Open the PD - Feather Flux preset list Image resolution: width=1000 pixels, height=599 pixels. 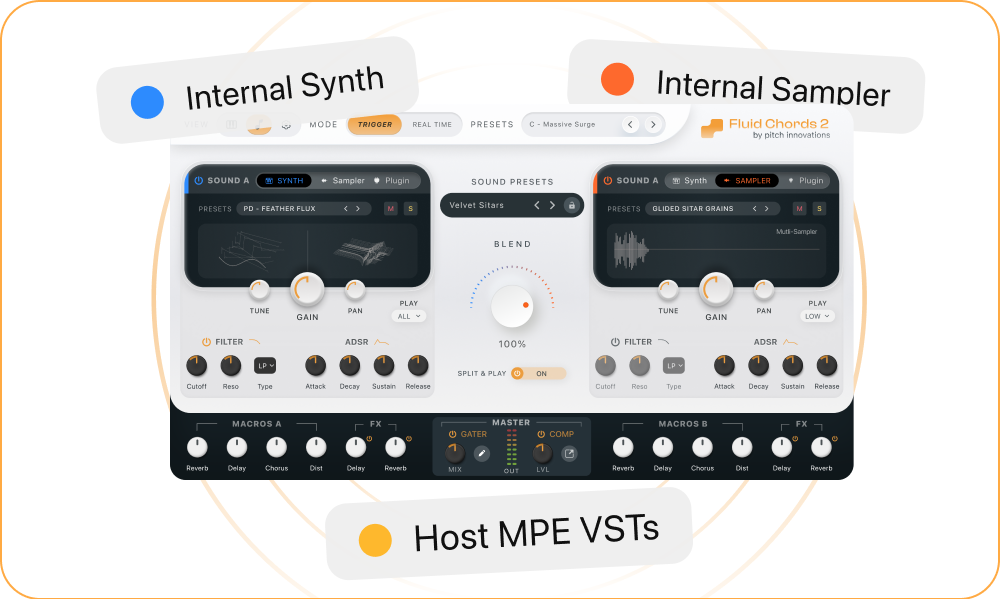[304, 209]
